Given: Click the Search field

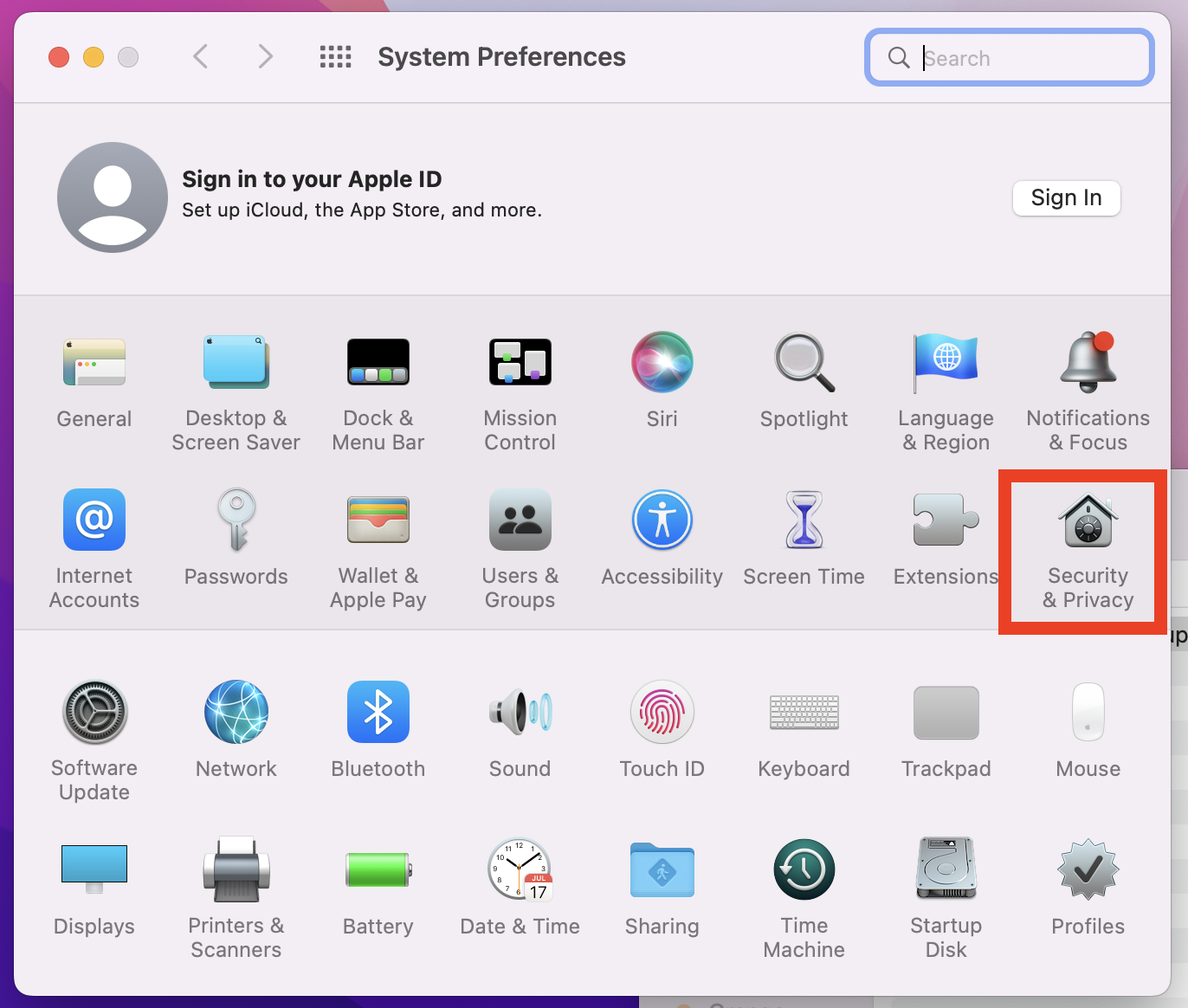Looking at the screenshot, I should (1010, 58).
